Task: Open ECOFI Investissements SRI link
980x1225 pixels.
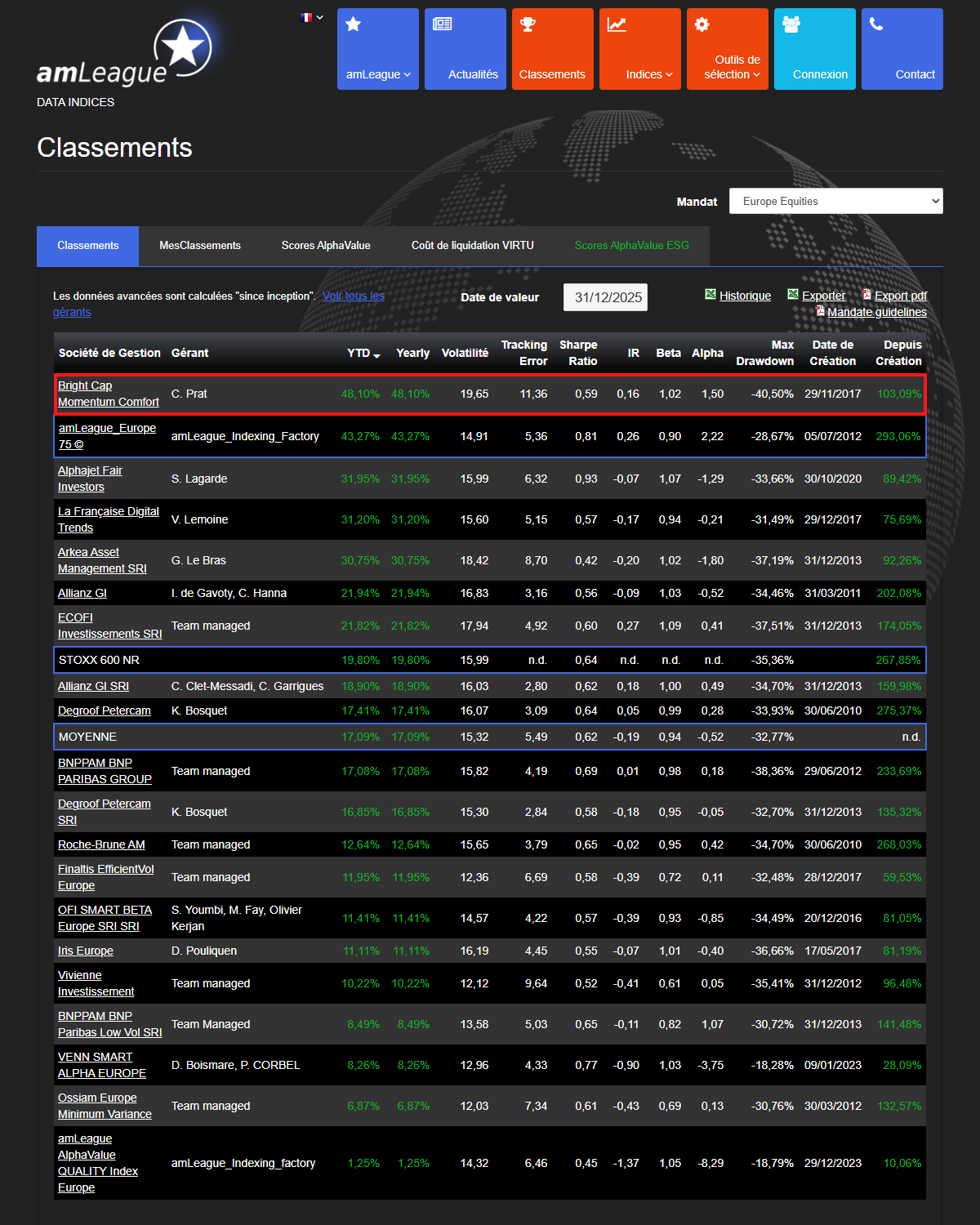Action: coord(110,626)
